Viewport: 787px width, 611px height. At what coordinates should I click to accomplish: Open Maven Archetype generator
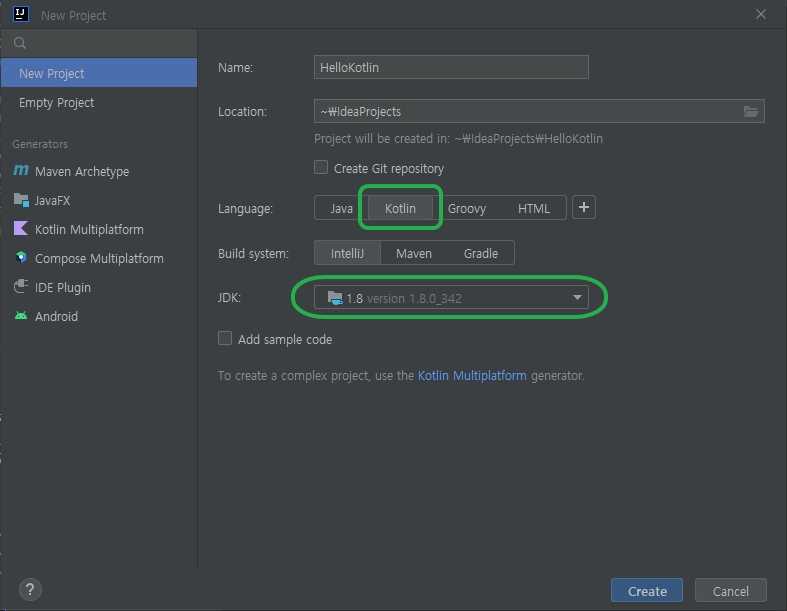click(99, 171)
